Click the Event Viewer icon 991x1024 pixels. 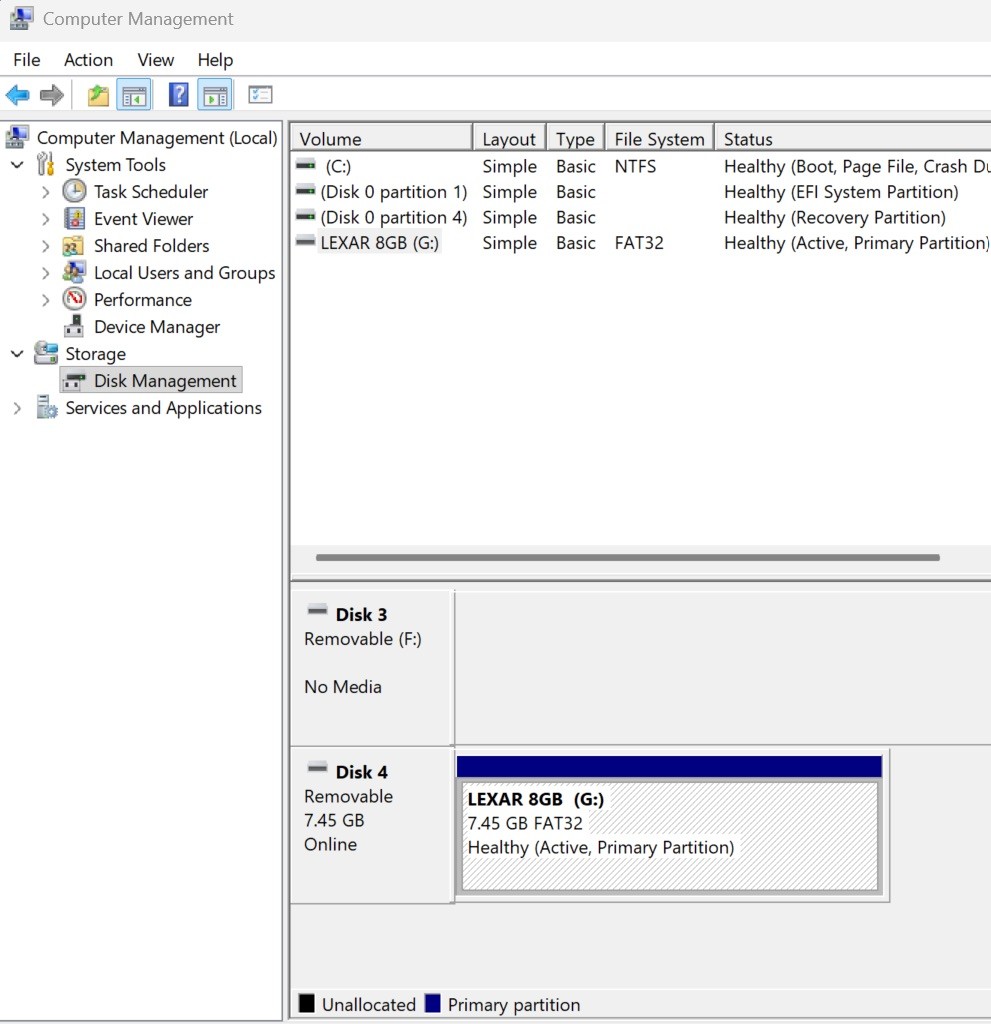coord(74,219)
